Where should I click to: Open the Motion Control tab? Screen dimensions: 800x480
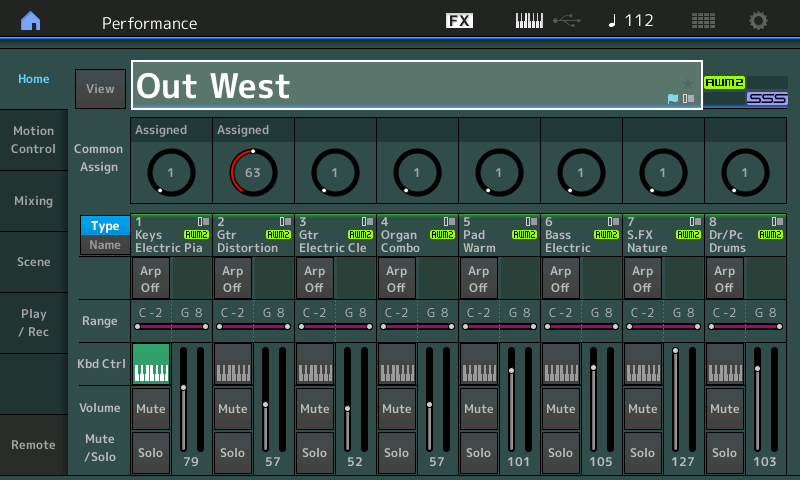click(34, 140)
